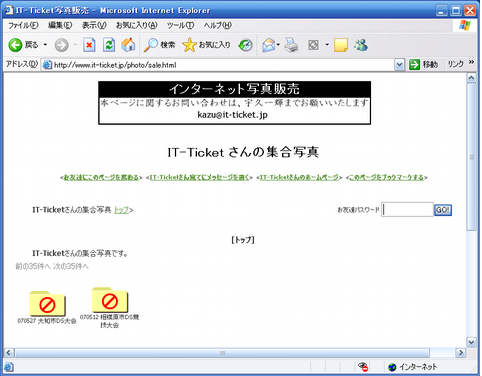Click the 前の35件へ previous link
Image resolution: width=482 pixels, height=376 pixels.
tap(33, 266)
